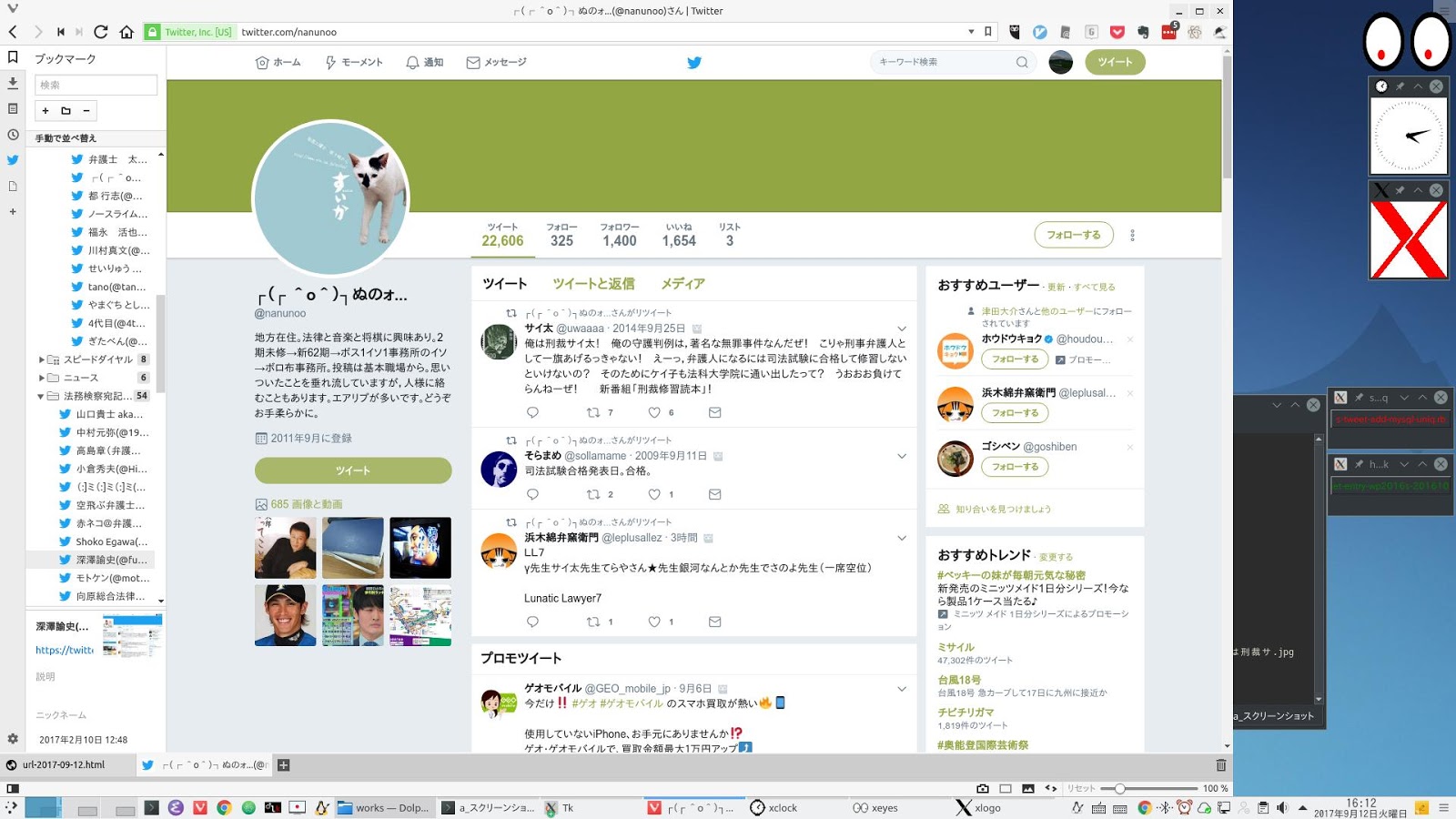Click the Pocket extension icon
The image size is (1456, 819).
click(1117, 32)
